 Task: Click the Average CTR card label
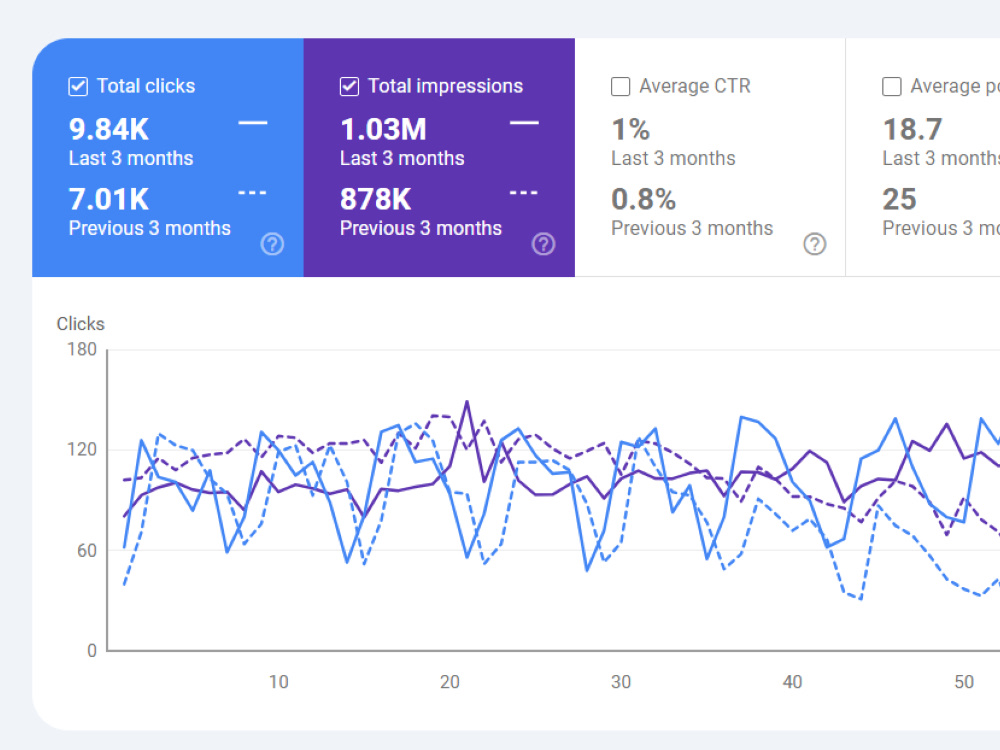point(695,86)
